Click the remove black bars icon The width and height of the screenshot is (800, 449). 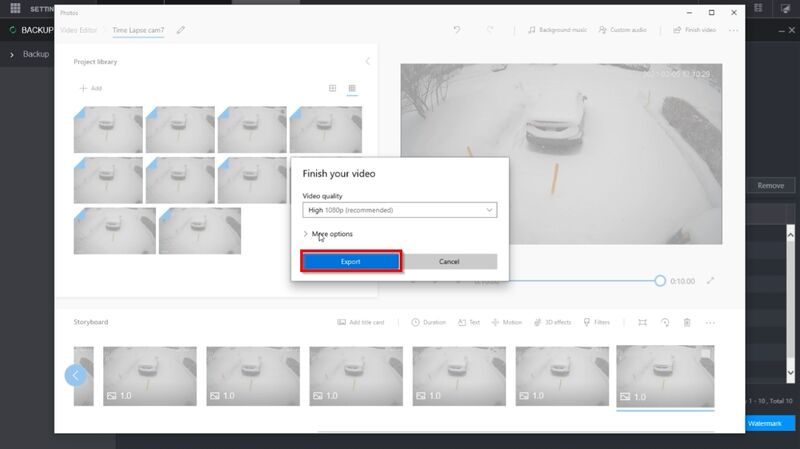642,322
